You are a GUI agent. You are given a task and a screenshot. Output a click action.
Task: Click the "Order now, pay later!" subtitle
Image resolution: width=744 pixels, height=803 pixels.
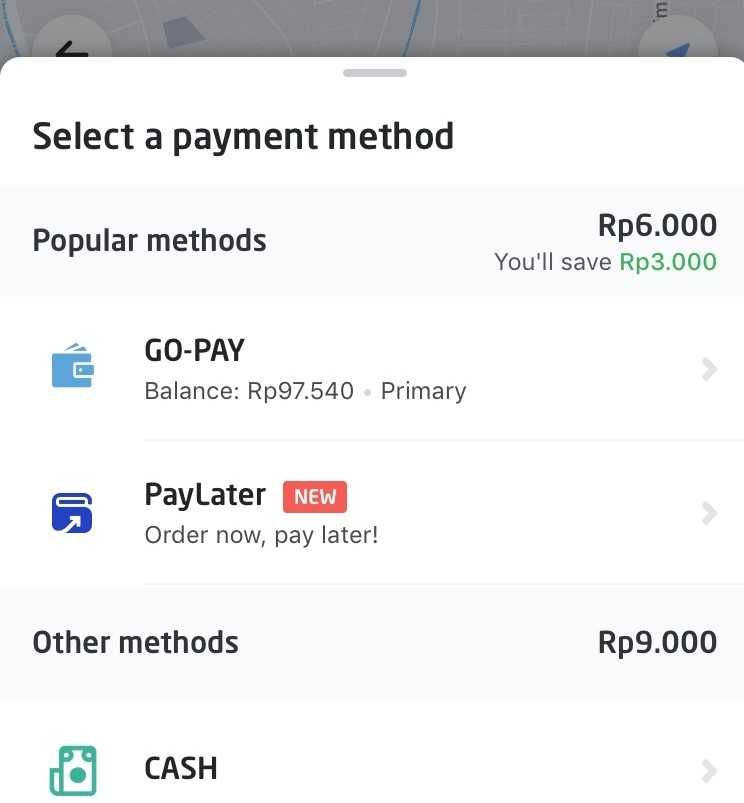point(262,536)
